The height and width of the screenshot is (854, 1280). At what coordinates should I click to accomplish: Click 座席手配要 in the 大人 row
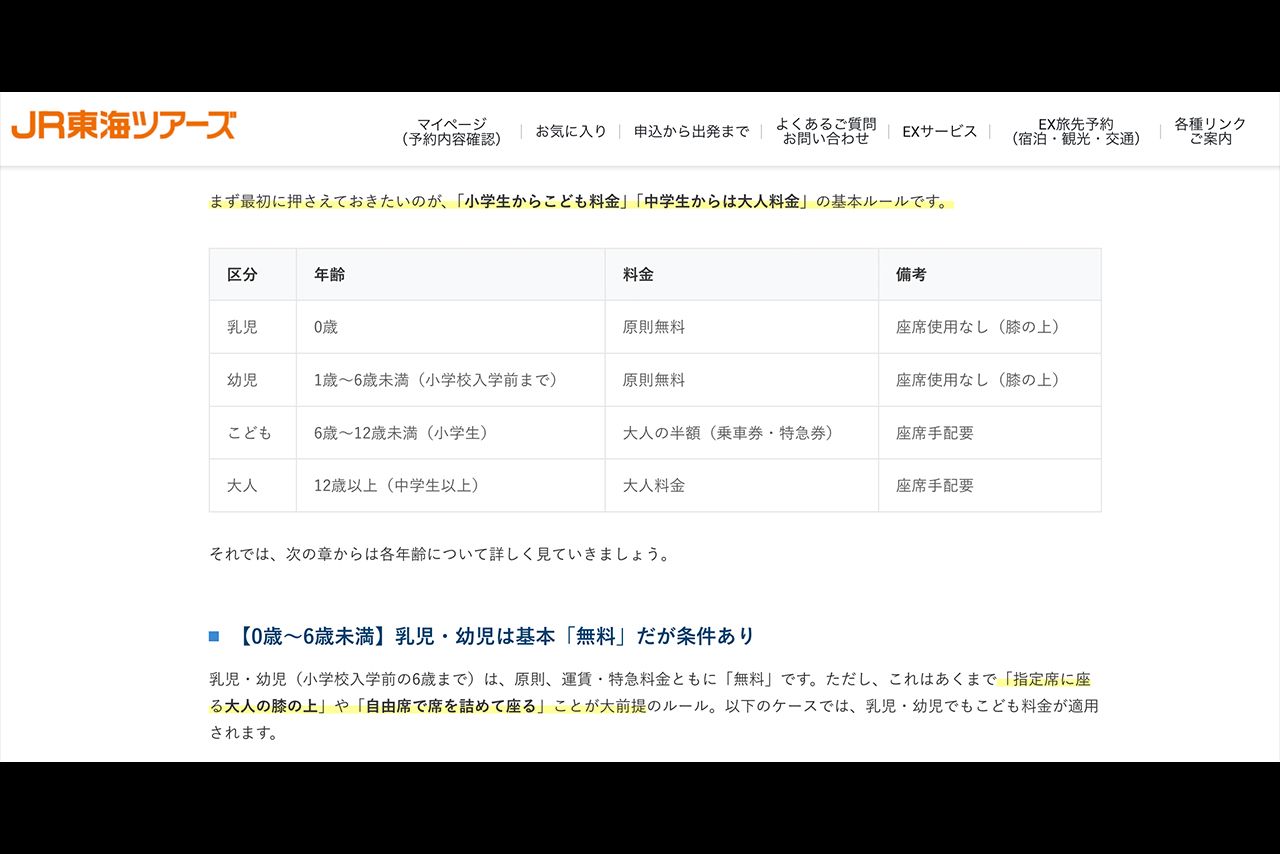[934, 486]
